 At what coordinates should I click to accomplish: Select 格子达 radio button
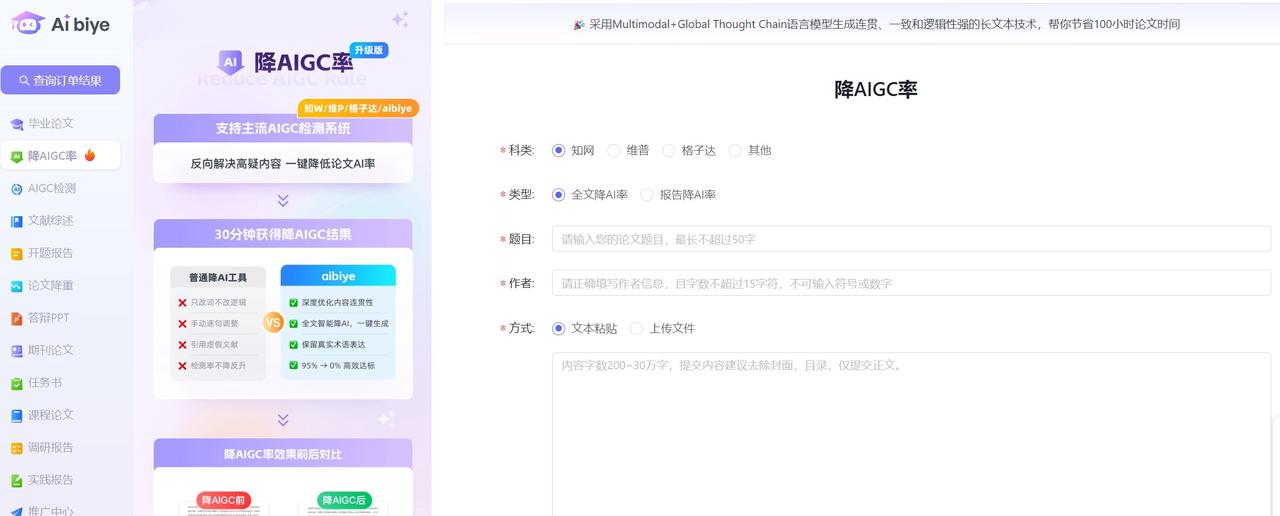tap(669, 150)
